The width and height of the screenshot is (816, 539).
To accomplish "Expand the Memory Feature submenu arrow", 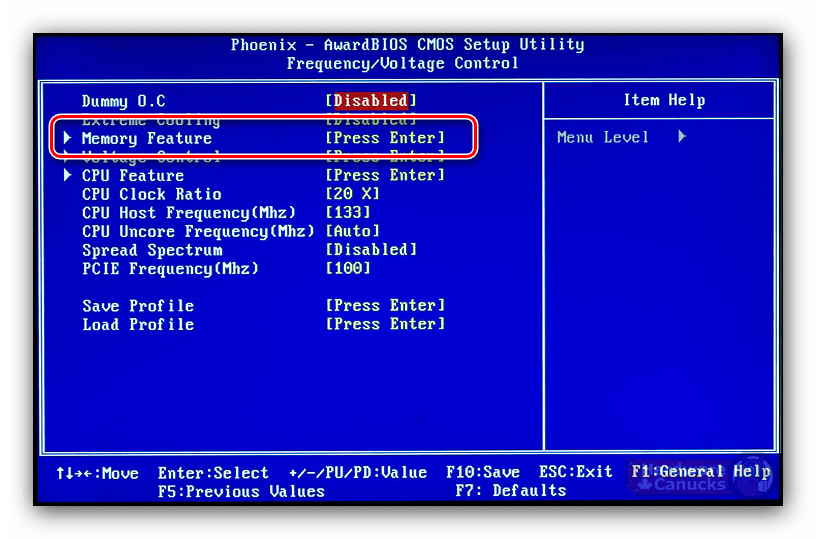I will (x=67, y=138).
